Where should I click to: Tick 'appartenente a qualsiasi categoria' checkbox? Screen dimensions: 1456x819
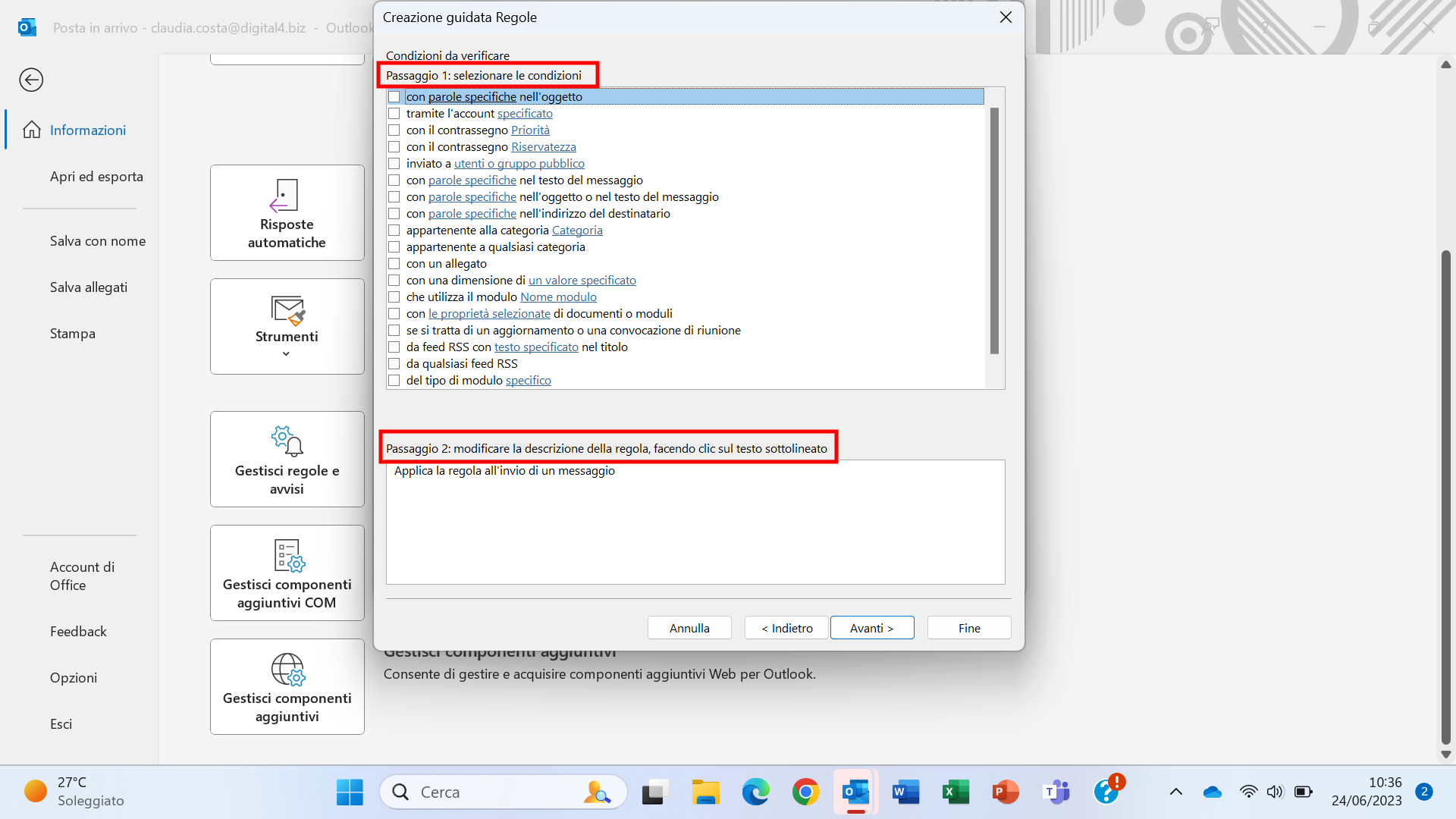pos(394,247)
